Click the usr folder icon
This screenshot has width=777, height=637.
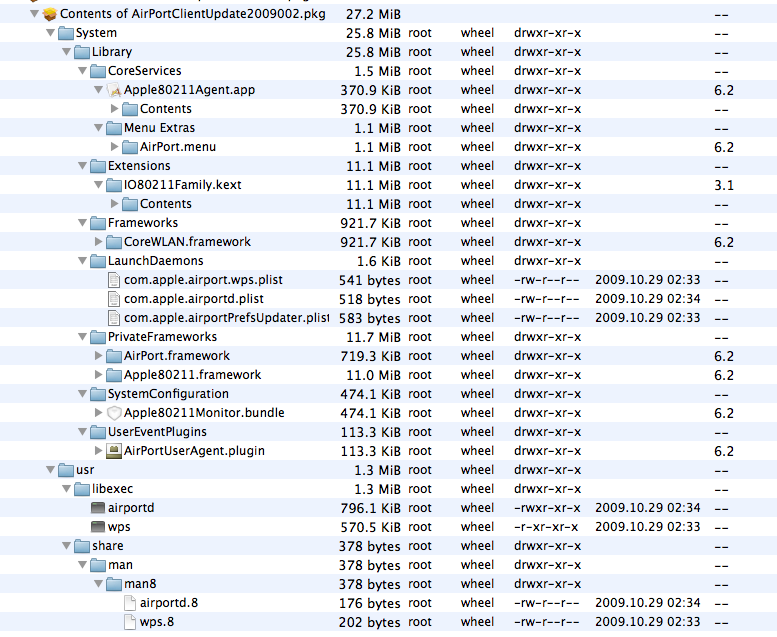(x=65, y=470)
